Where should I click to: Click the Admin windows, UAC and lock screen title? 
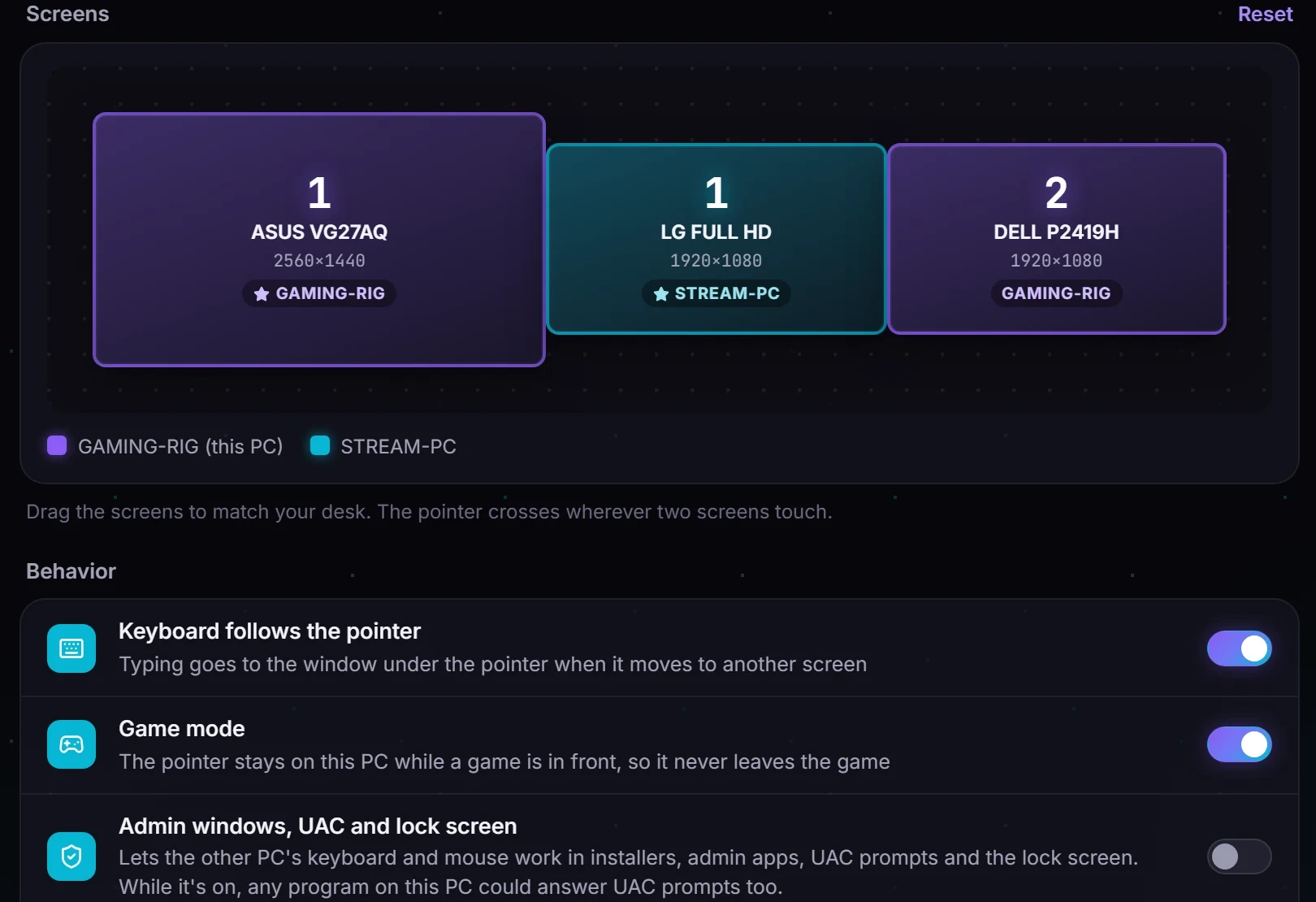coord(318,826)
